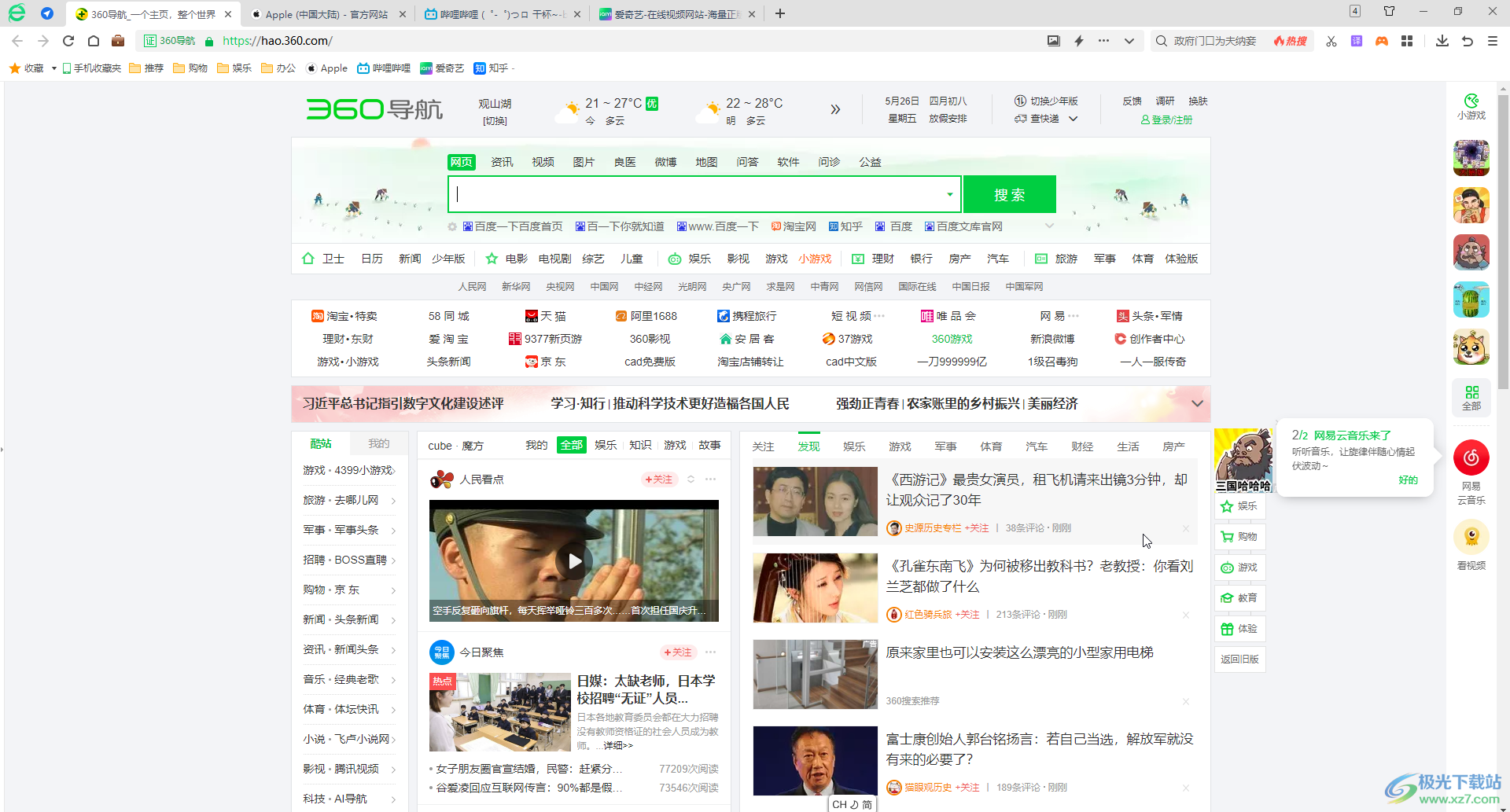Open the browser home page icon

click(x=94, y=41)
